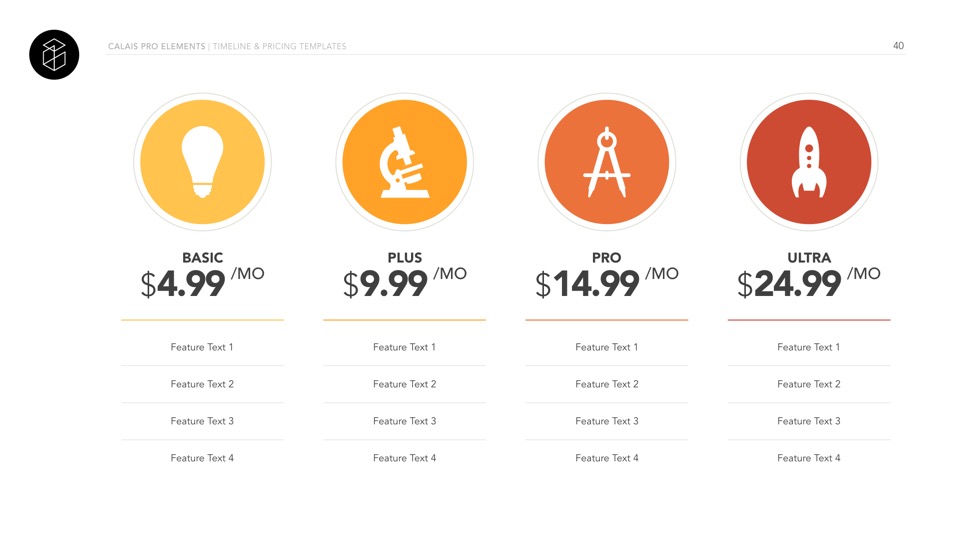Click the $24.99 price text
Viewport: 960px width, 540px height.
tap(790, 285)
